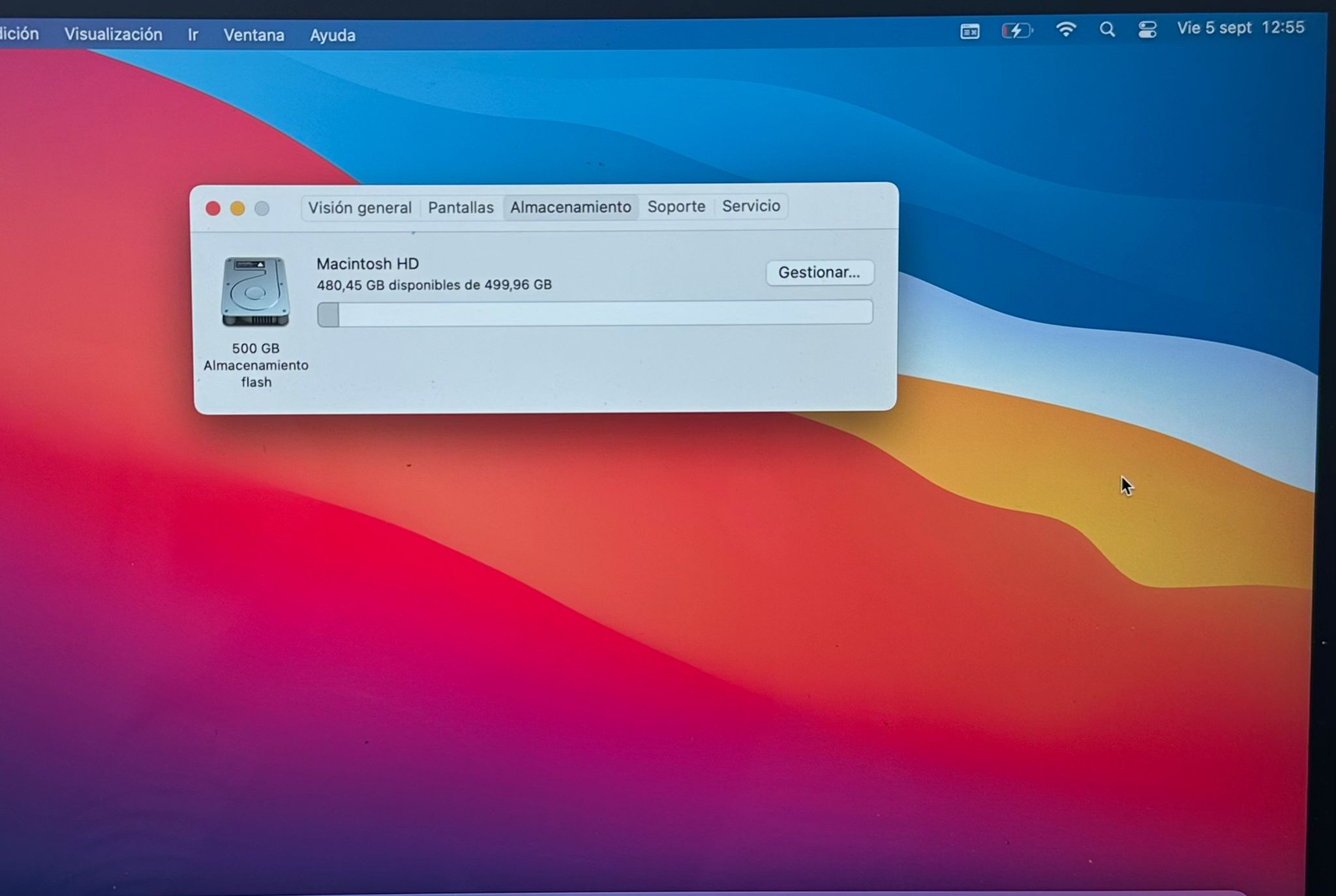This screenshot has height=896, width=1336.
Task: Select the Almacenamiento tab
Action: [x=570, y=207]
